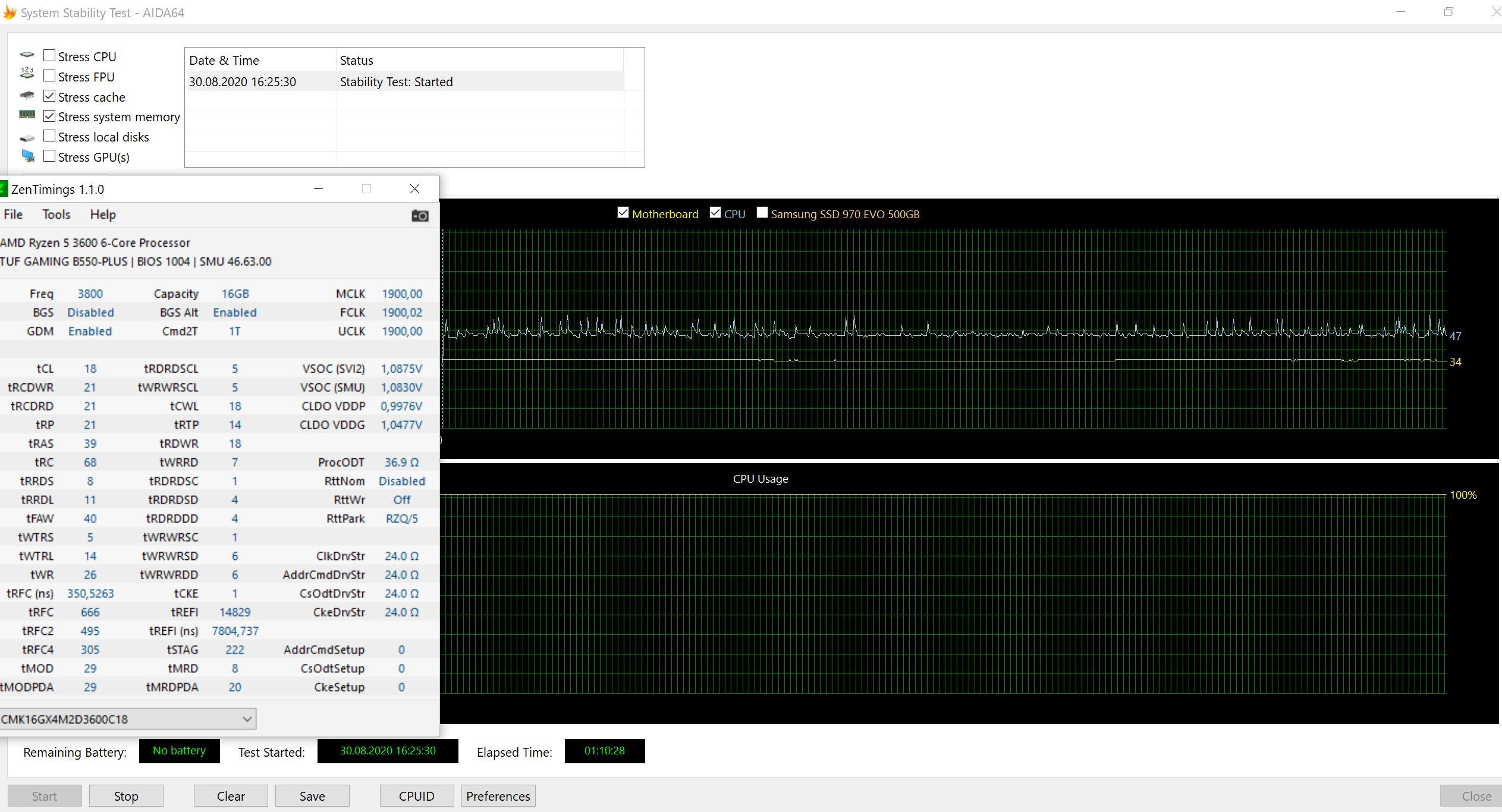This screenshot has width=1502, height=812.
Task: Uncheck the Stress system memory checkbox
Action: click(49, 116)
